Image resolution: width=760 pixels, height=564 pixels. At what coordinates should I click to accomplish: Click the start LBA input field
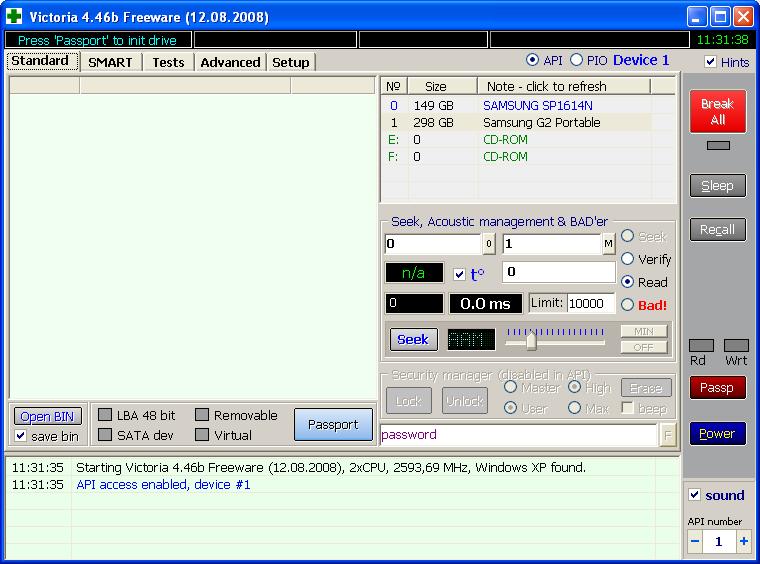coord(433,244)
